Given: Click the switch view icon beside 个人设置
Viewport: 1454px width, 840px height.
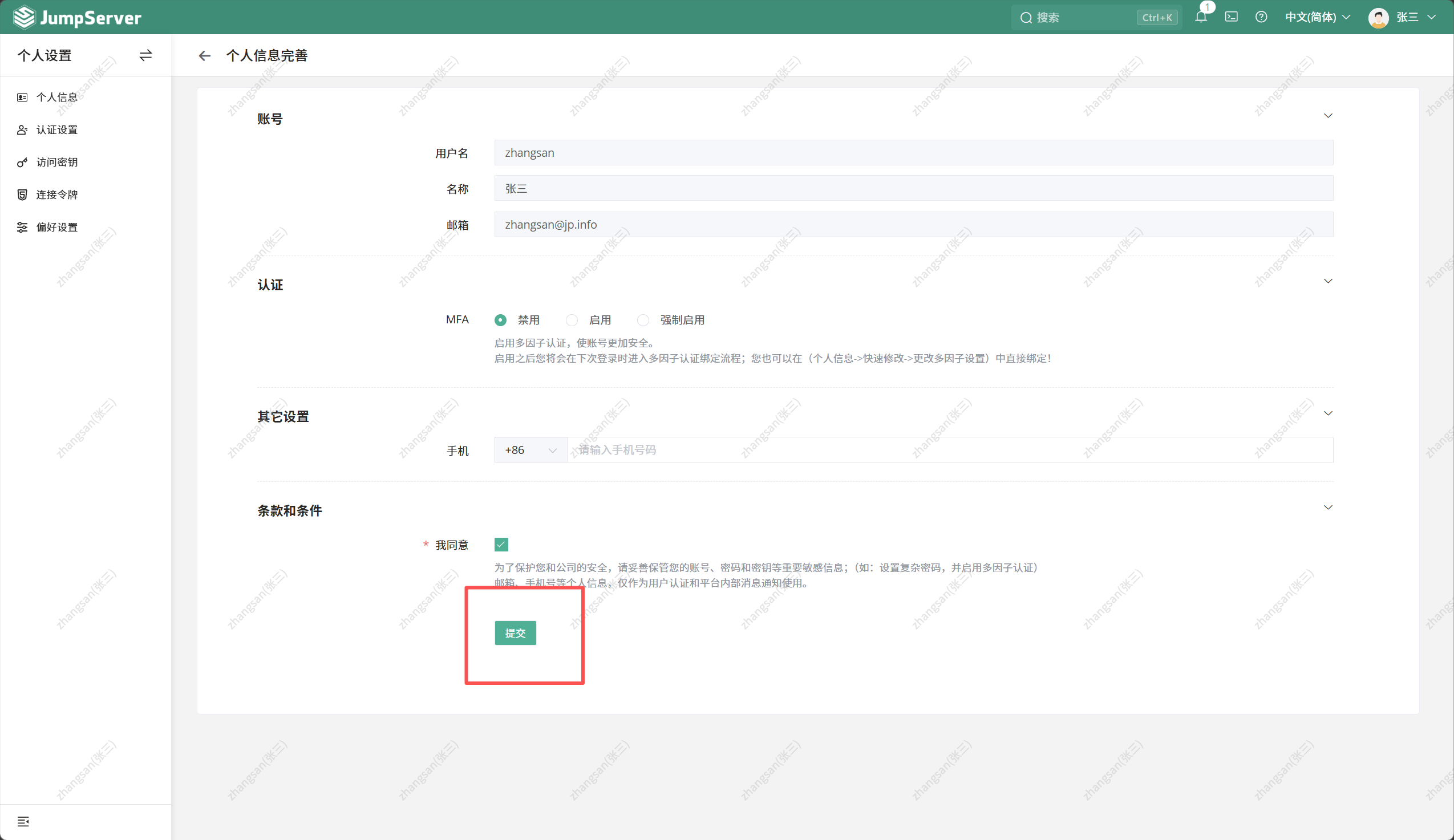Looking at the screenshot, I should point(145,55).
